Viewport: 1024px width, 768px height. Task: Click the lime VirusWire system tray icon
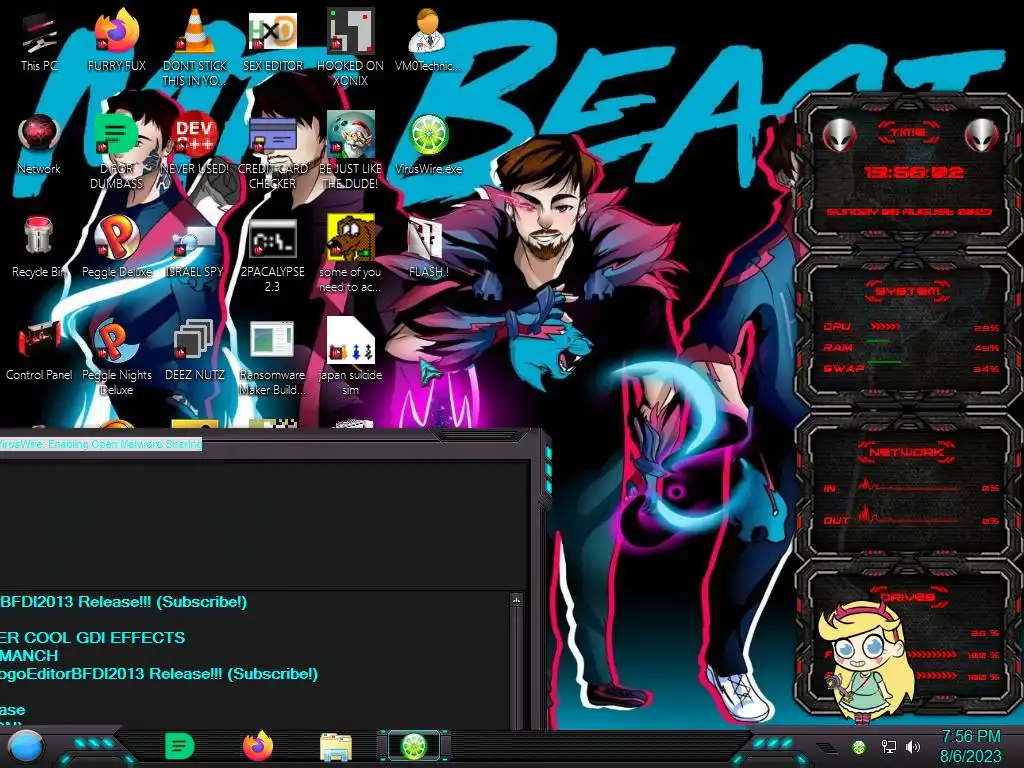tap(859, 746)
